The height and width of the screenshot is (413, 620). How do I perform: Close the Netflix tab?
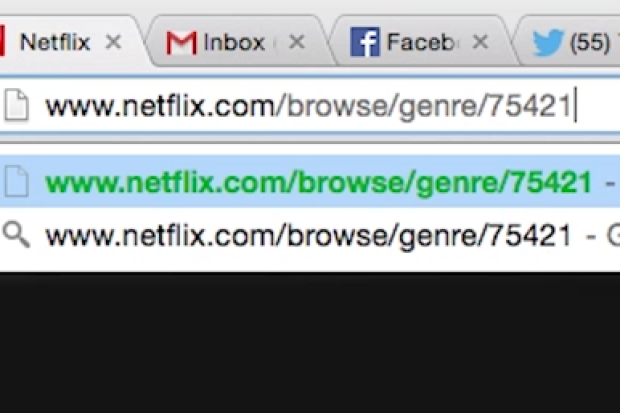tap(113, 42)
